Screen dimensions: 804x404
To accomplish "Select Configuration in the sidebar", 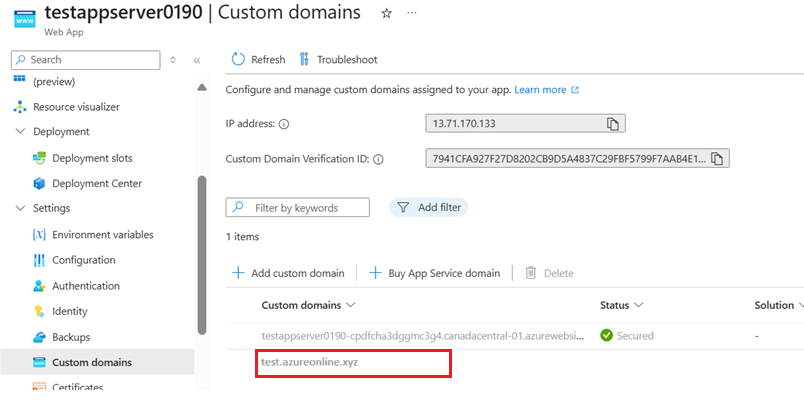I will [x=84, y=260].
